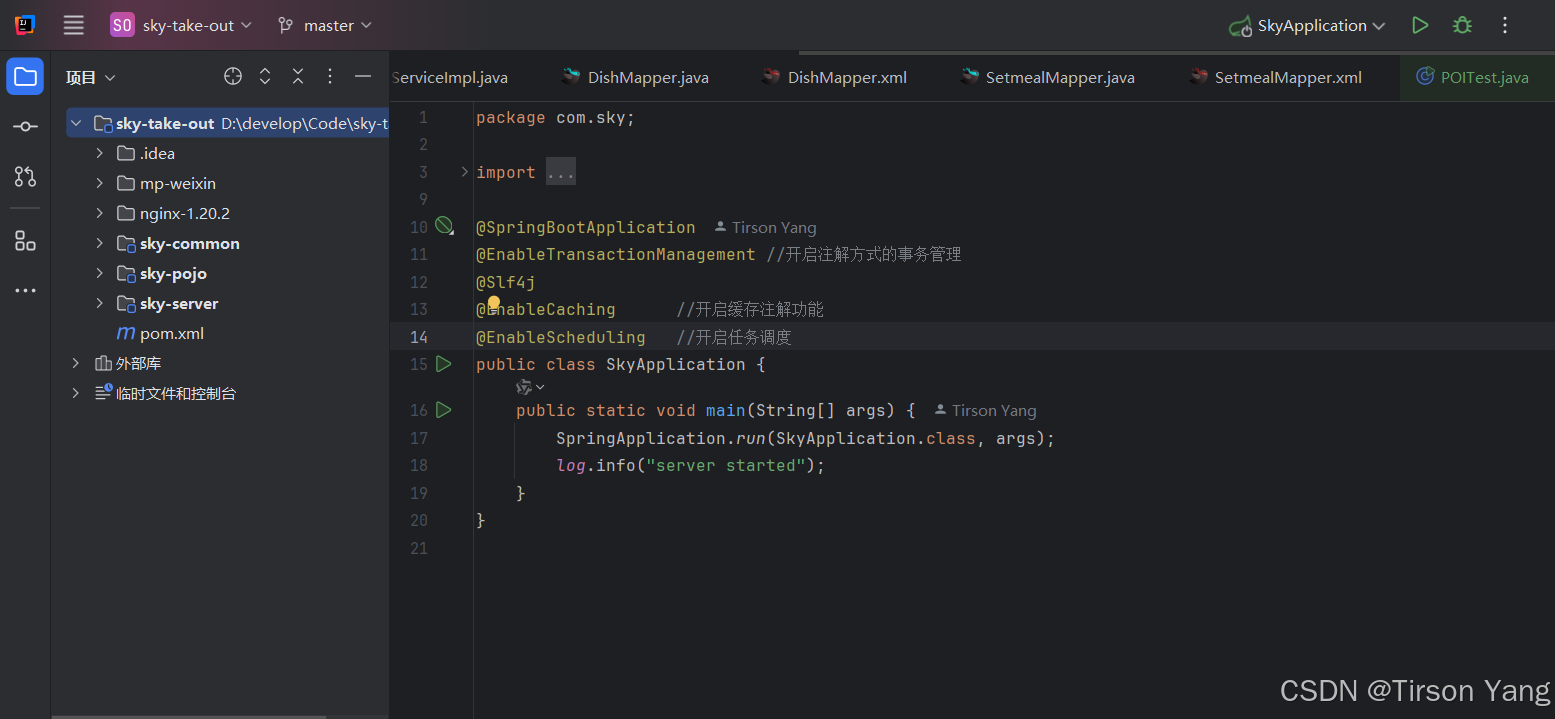The image size is (1555, 719).
Task: Start debugging with the bug icon
Action: coord(1462,25)
